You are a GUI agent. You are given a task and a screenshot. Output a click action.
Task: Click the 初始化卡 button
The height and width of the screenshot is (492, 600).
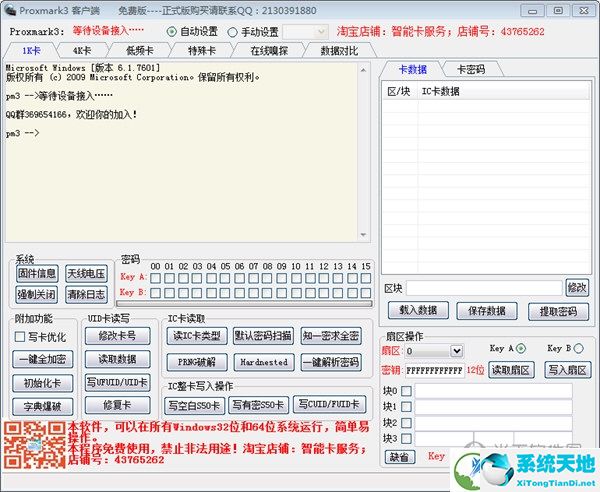click(42, 383)
